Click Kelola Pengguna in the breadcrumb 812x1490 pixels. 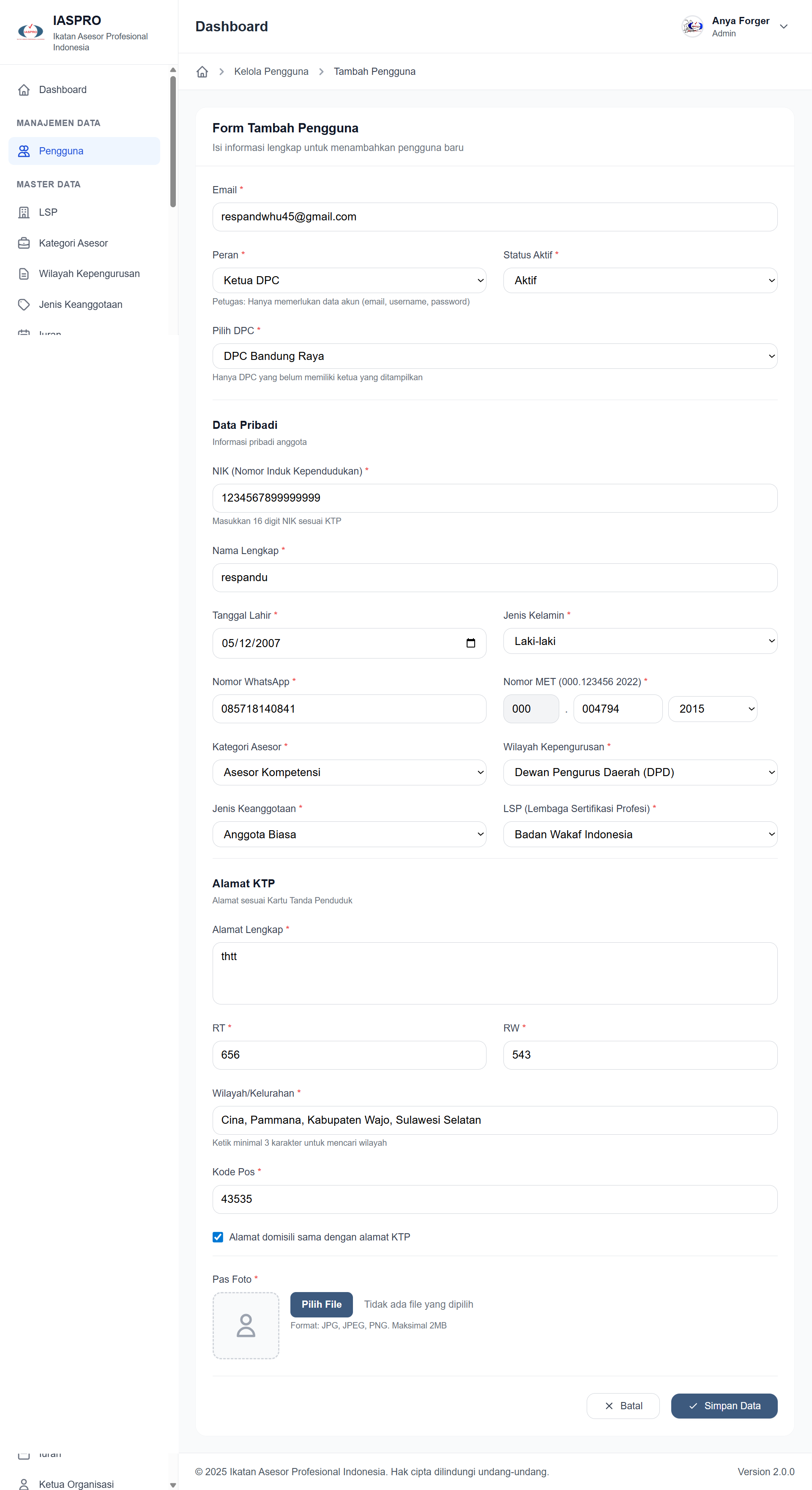point(271,71)
